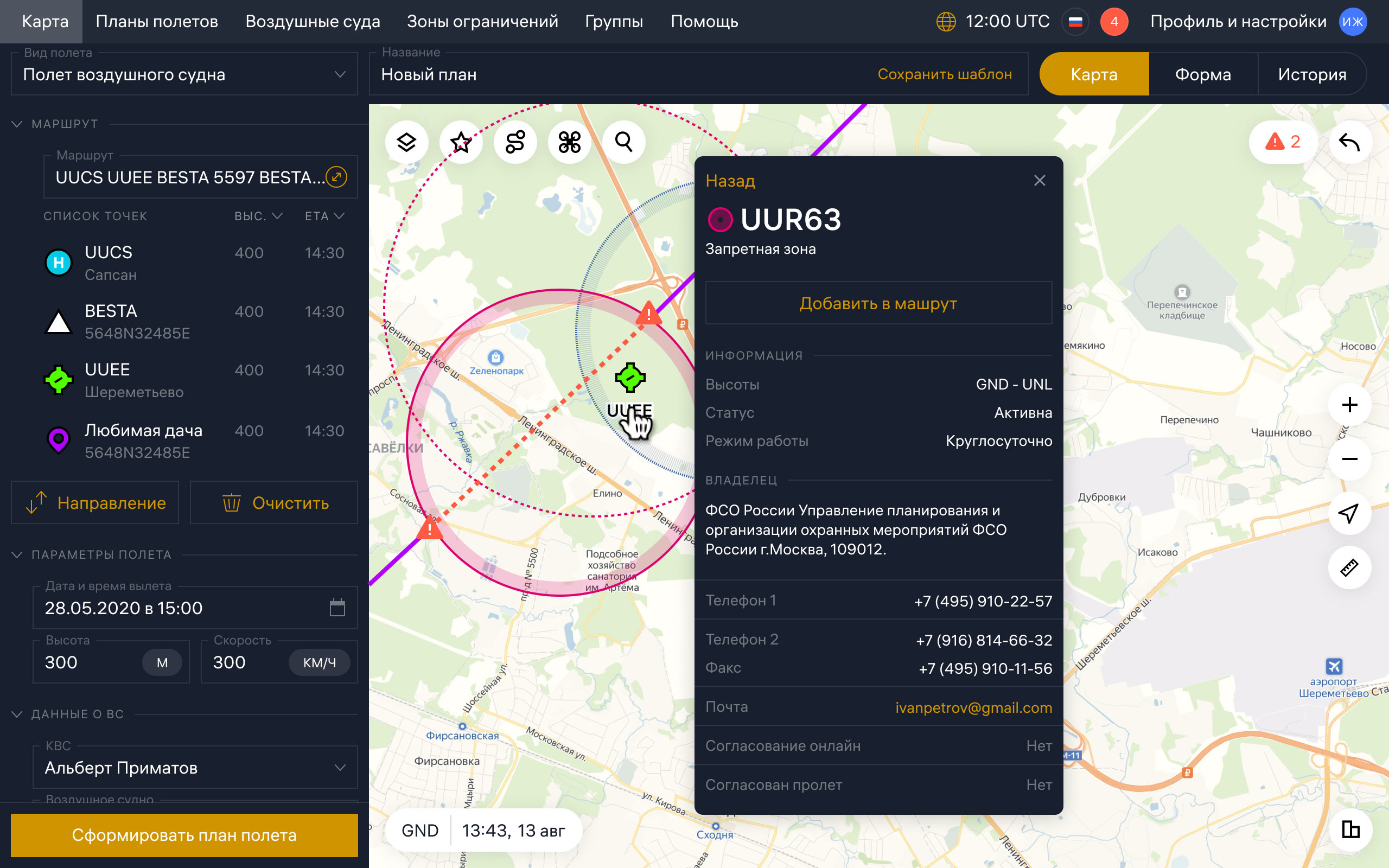
Task: Switch view to Форма
Action: point(1202,74)
